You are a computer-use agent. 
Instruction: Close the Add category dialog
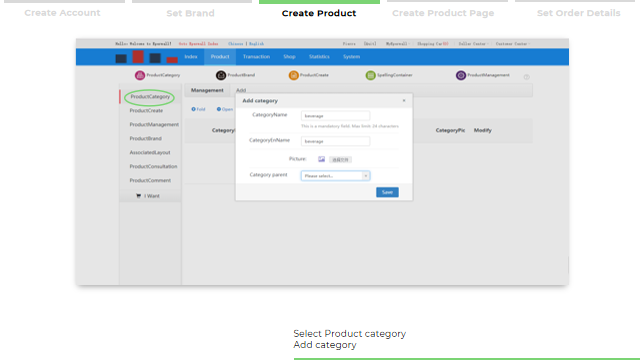(404, 100)
